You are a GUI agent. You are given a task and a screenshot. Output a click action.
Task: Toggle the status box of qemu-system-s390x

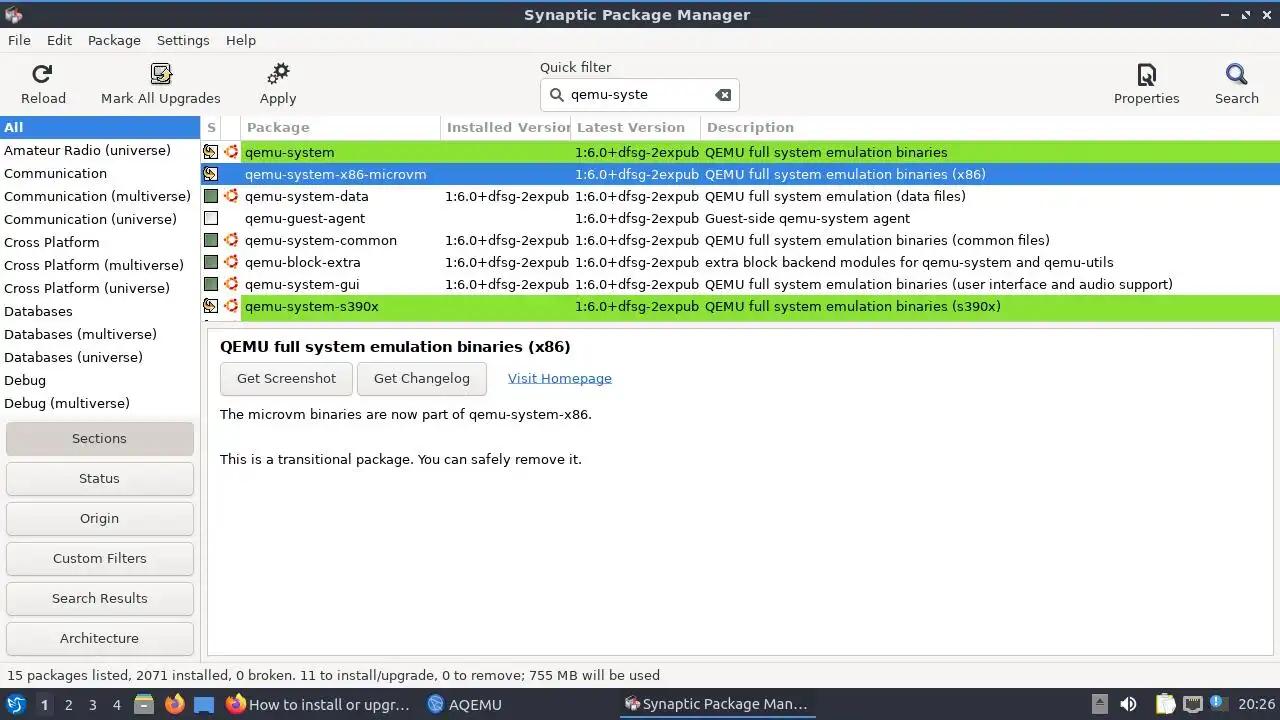[211, 306]
